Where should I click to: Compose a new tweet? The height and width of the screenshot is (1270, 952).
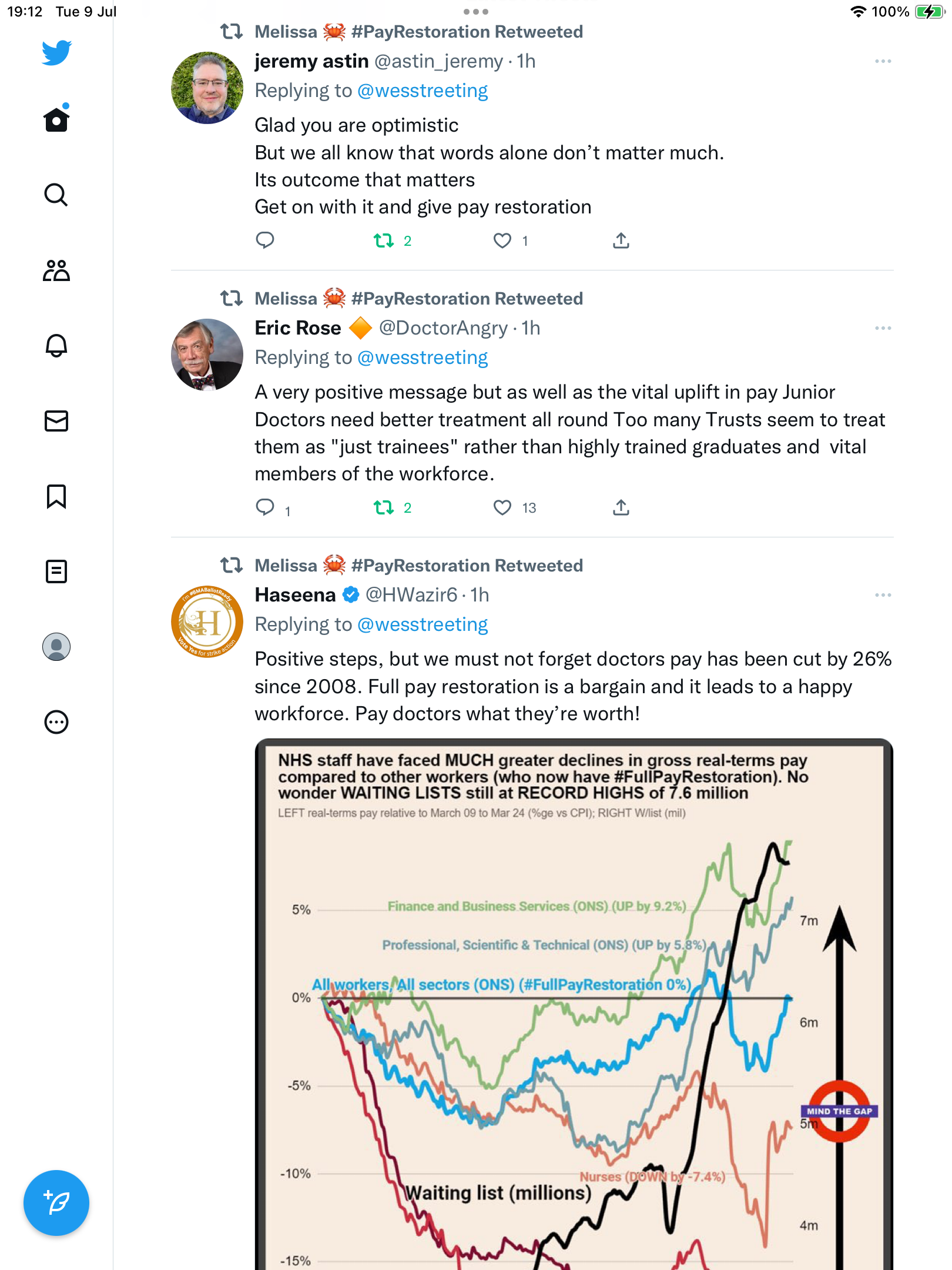56,1203
